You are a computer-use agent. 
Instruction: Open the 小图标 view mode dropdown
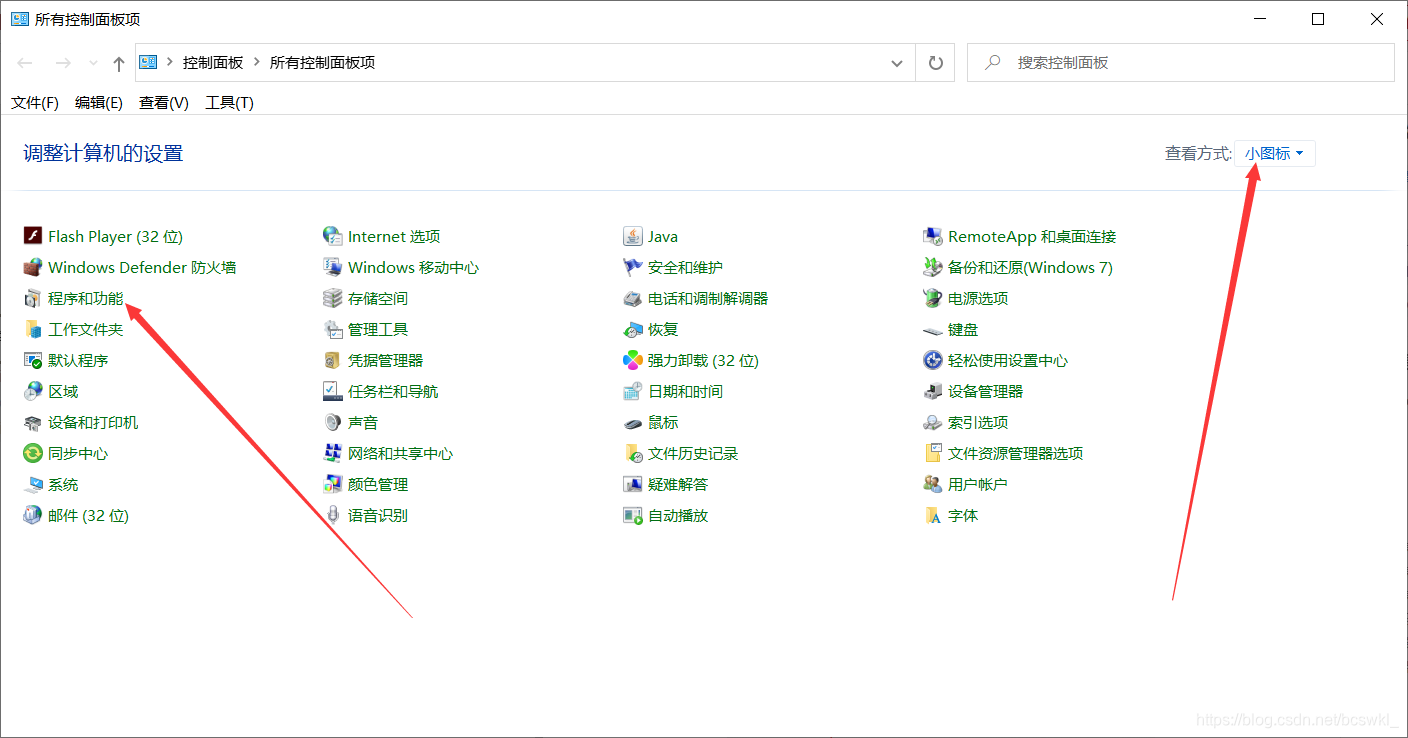click(1273, 153)
